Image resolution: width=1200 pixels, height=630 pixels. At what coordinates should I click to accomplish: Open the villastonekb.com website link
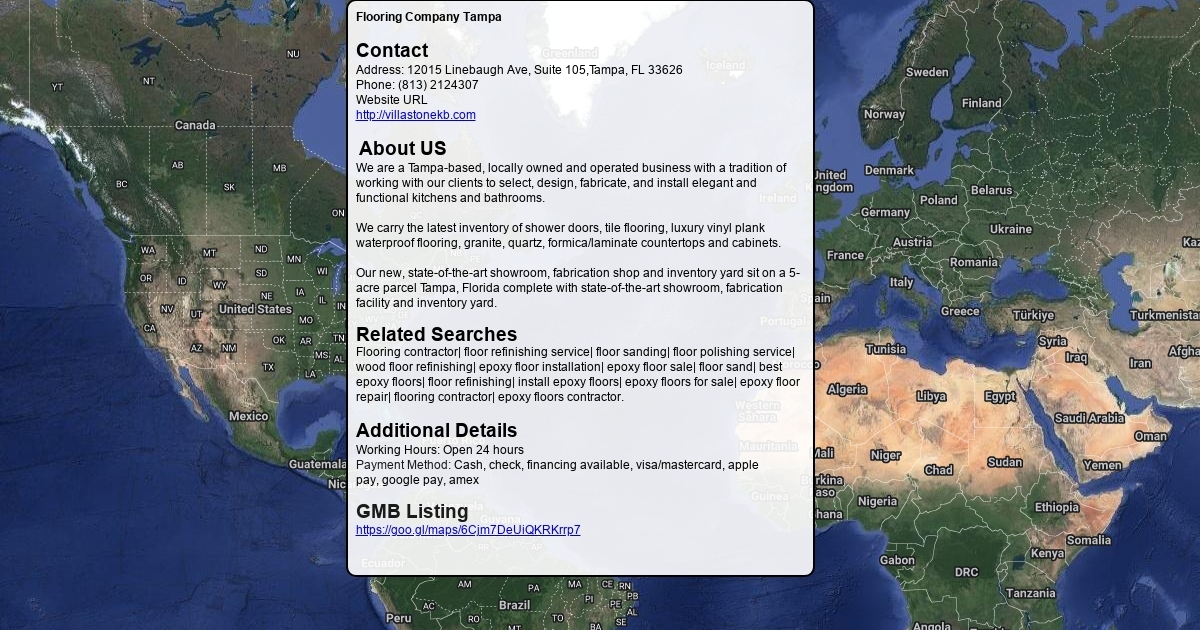point(415,115)
